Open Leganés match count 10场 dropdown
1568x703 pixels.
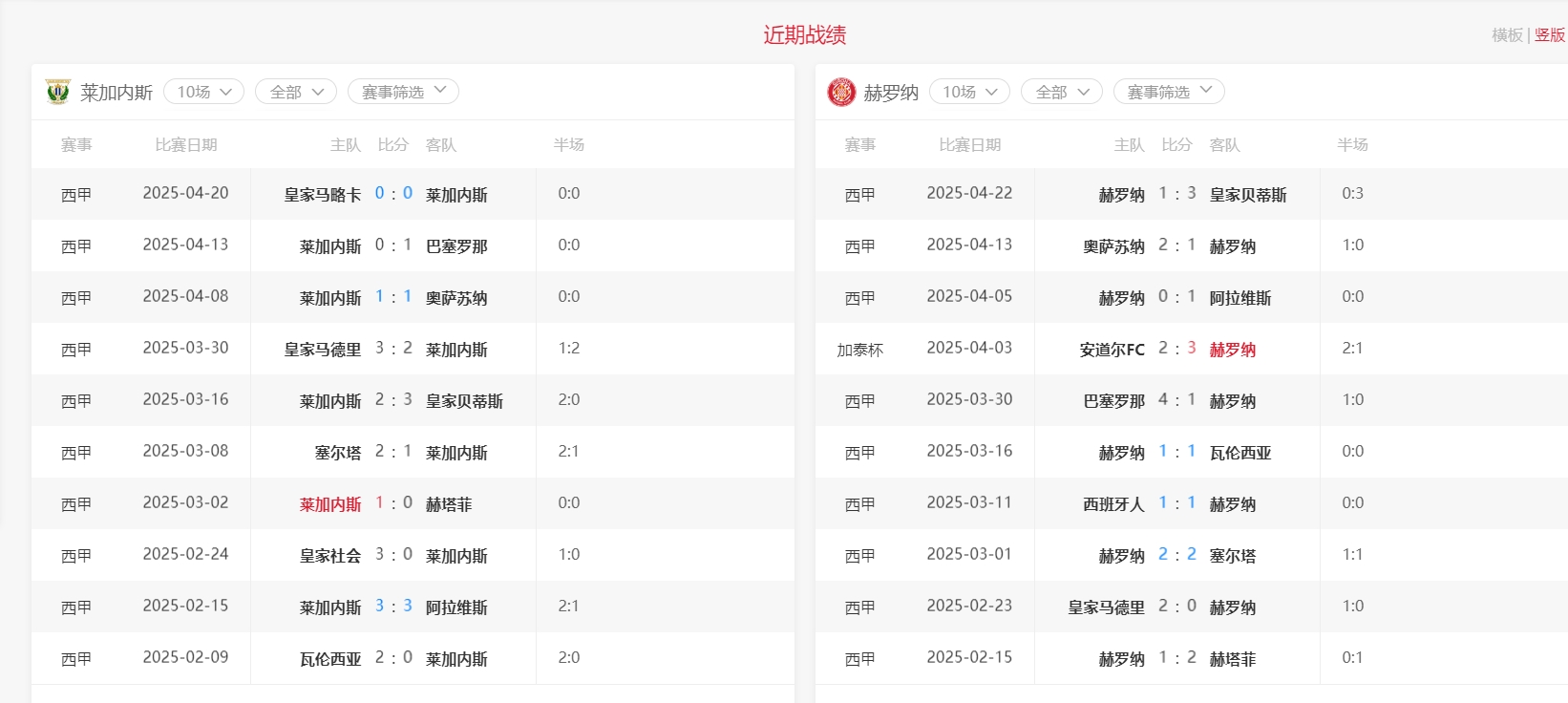[x=204, y=92]
